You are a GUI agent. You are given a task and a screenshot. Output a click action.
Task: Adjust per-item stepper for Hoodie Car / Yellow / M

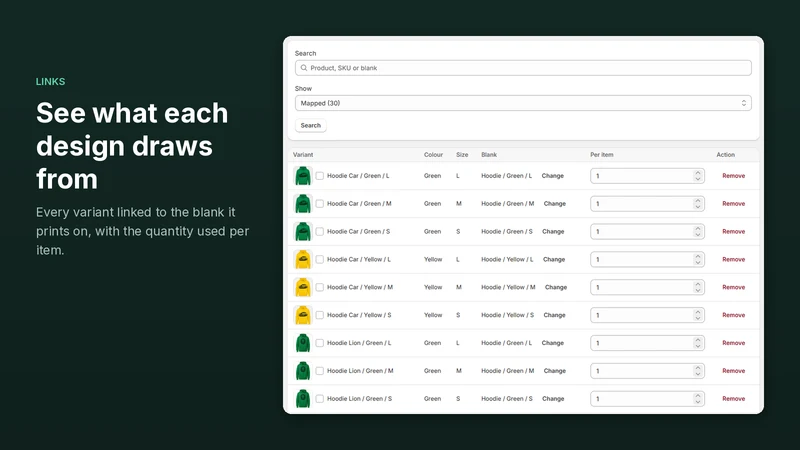(x=697, y=287)
